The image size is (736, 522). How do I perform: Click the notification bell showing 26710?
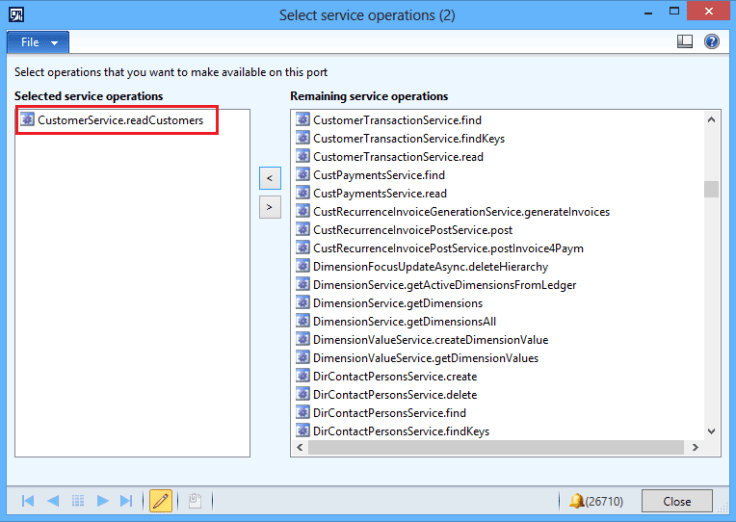(x=581, y=500)
